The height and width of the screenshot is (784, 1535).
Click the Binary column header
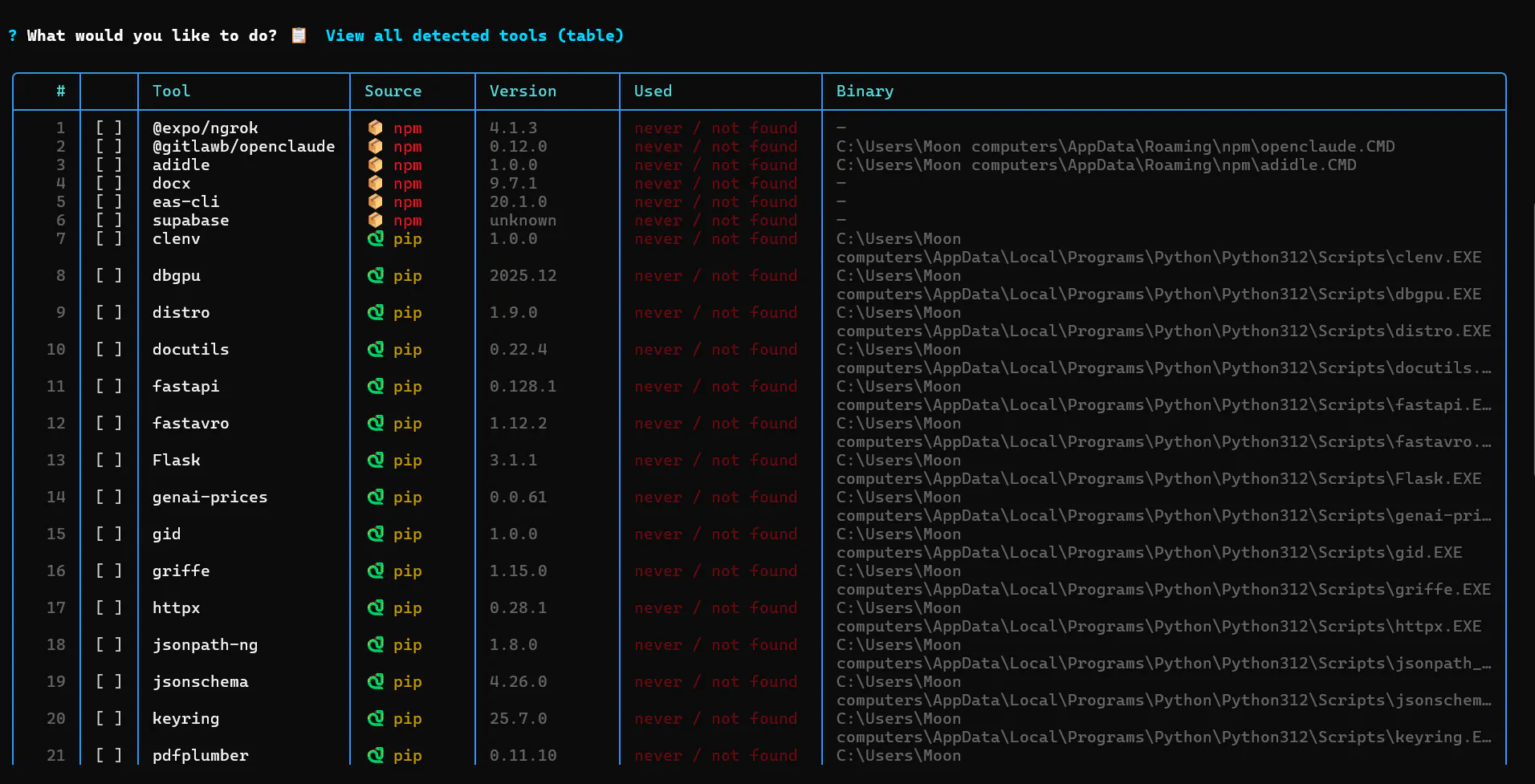tap(865, 91)
